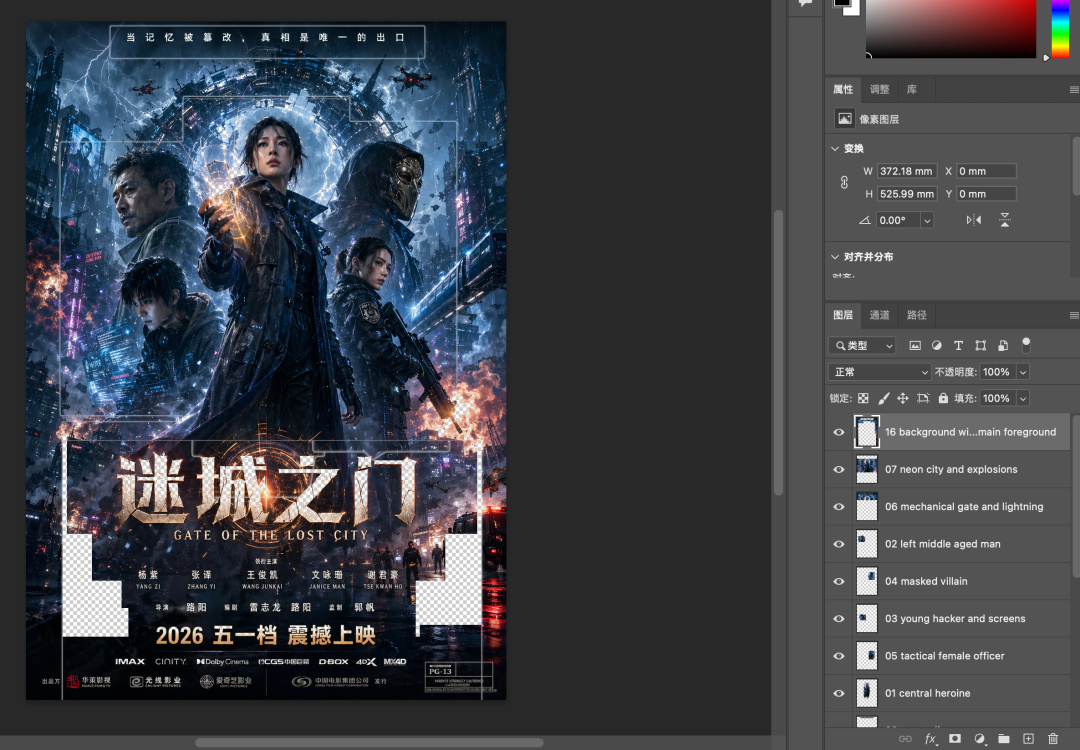Switch to the 通道 Channels tab
Image resolution: width=1080 pixels, height=750 pixels.
(x=879, y=315)
